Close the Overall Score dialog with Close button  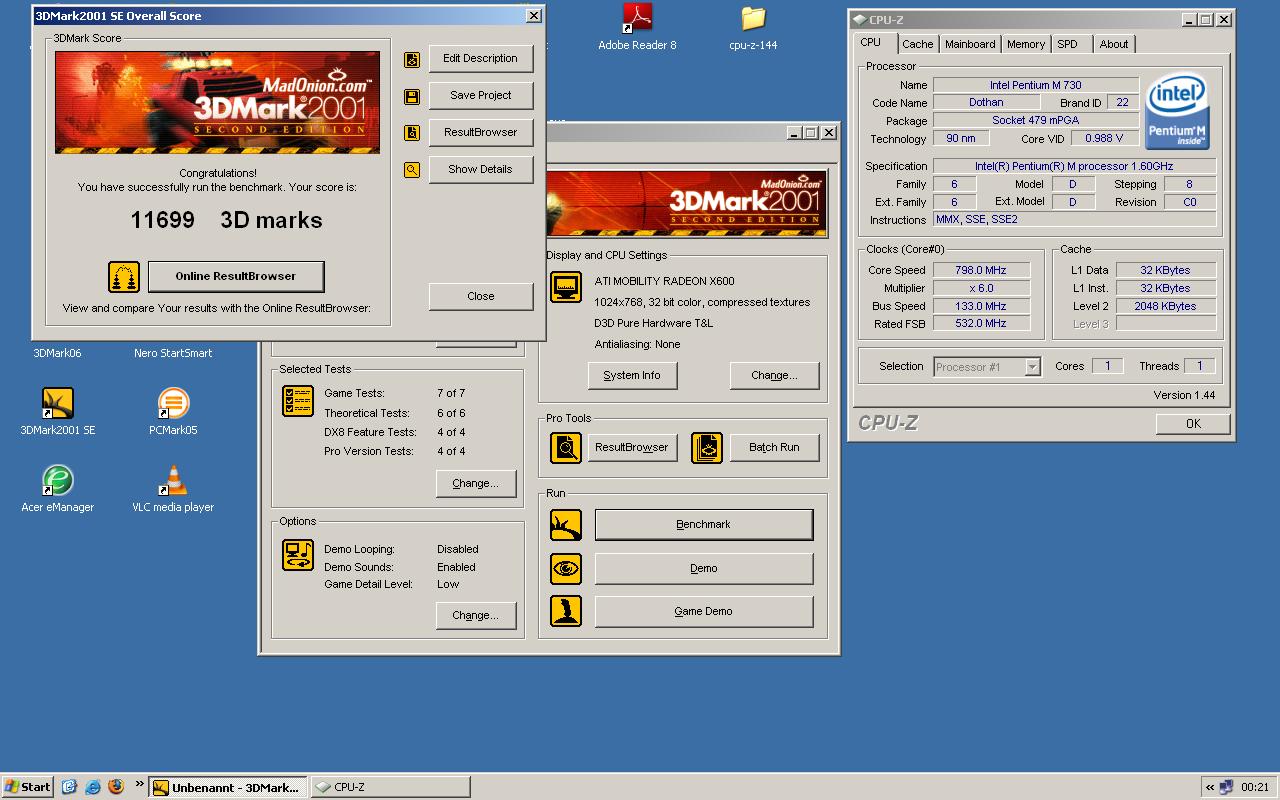481,296
